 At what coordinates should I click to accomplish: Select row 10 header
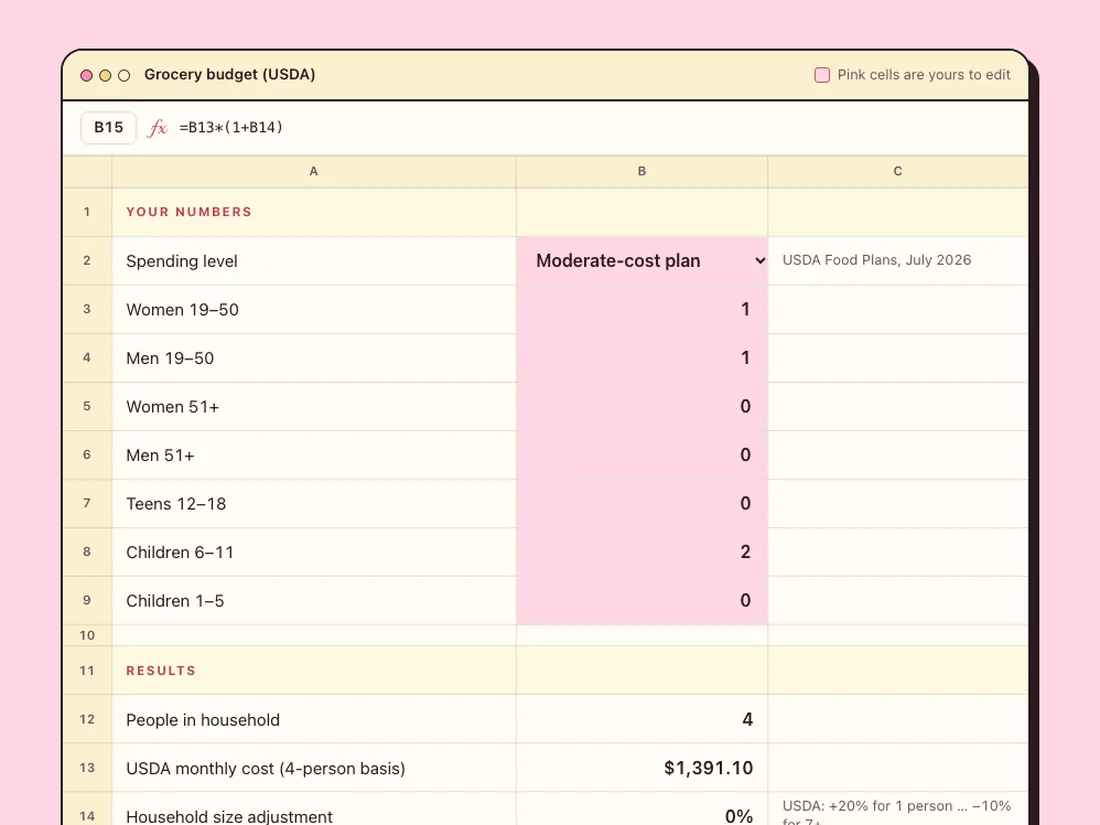tap(87, 636)
